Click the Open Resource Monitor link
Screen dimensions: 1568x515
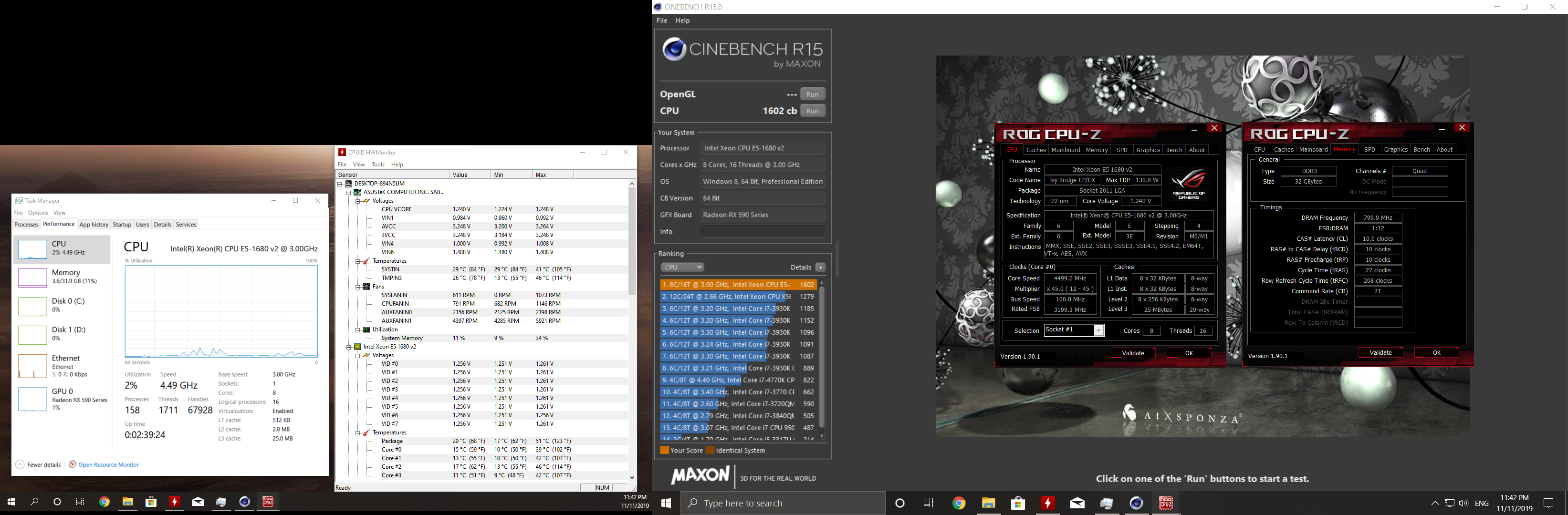point(108,465)
